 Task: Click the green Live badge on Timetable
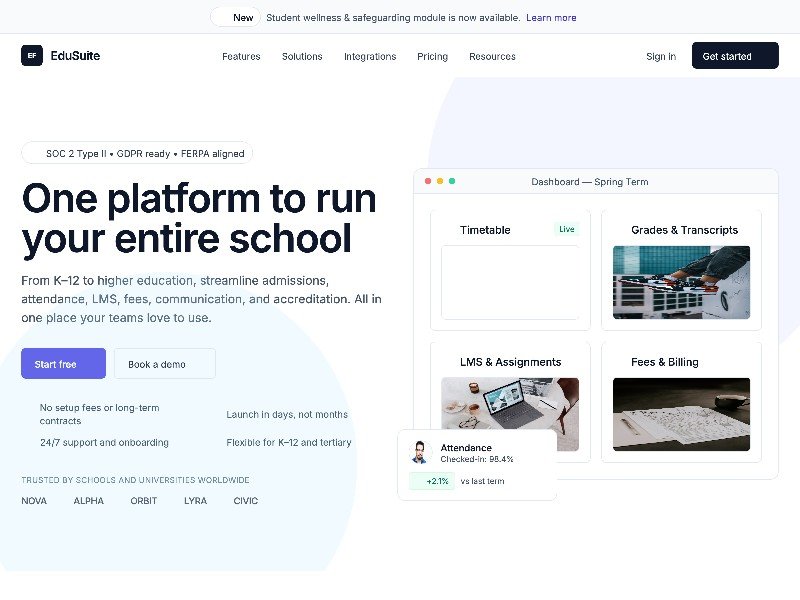(x=566, y=229)
